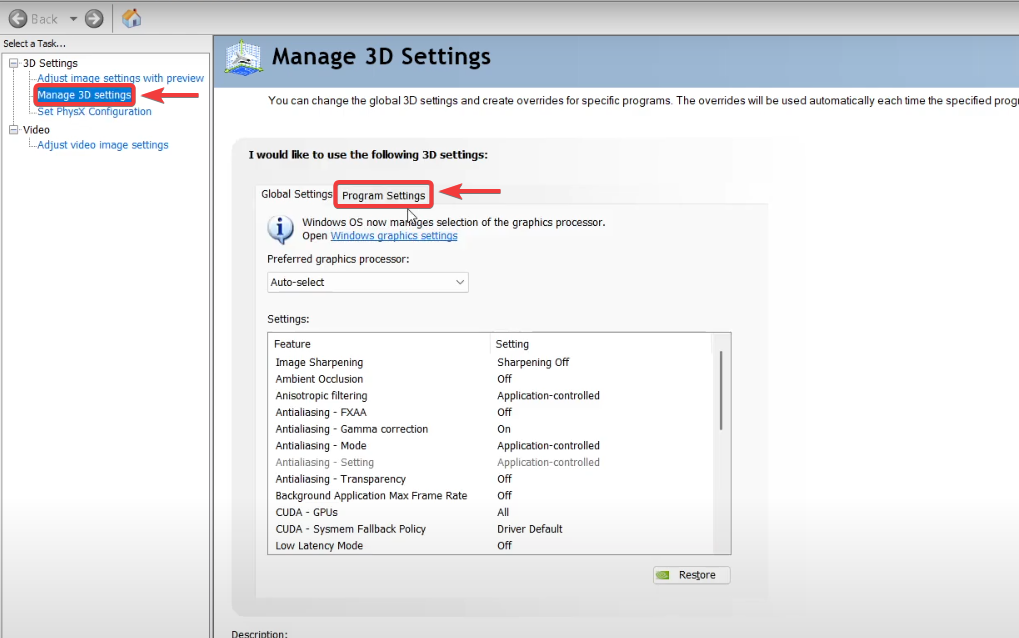Select Antialiasing - Mode row
Screen dimensions: 1019x638
coord(491,446)
